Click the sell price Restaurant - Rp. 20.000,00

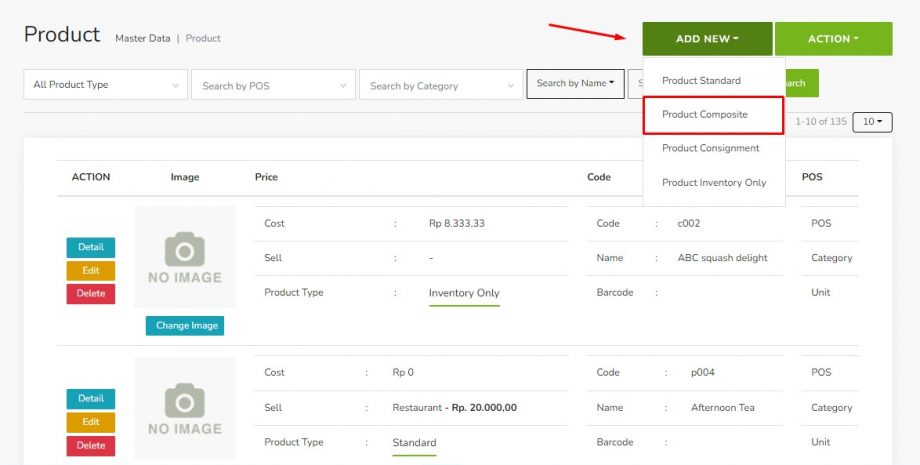point(455,408)
